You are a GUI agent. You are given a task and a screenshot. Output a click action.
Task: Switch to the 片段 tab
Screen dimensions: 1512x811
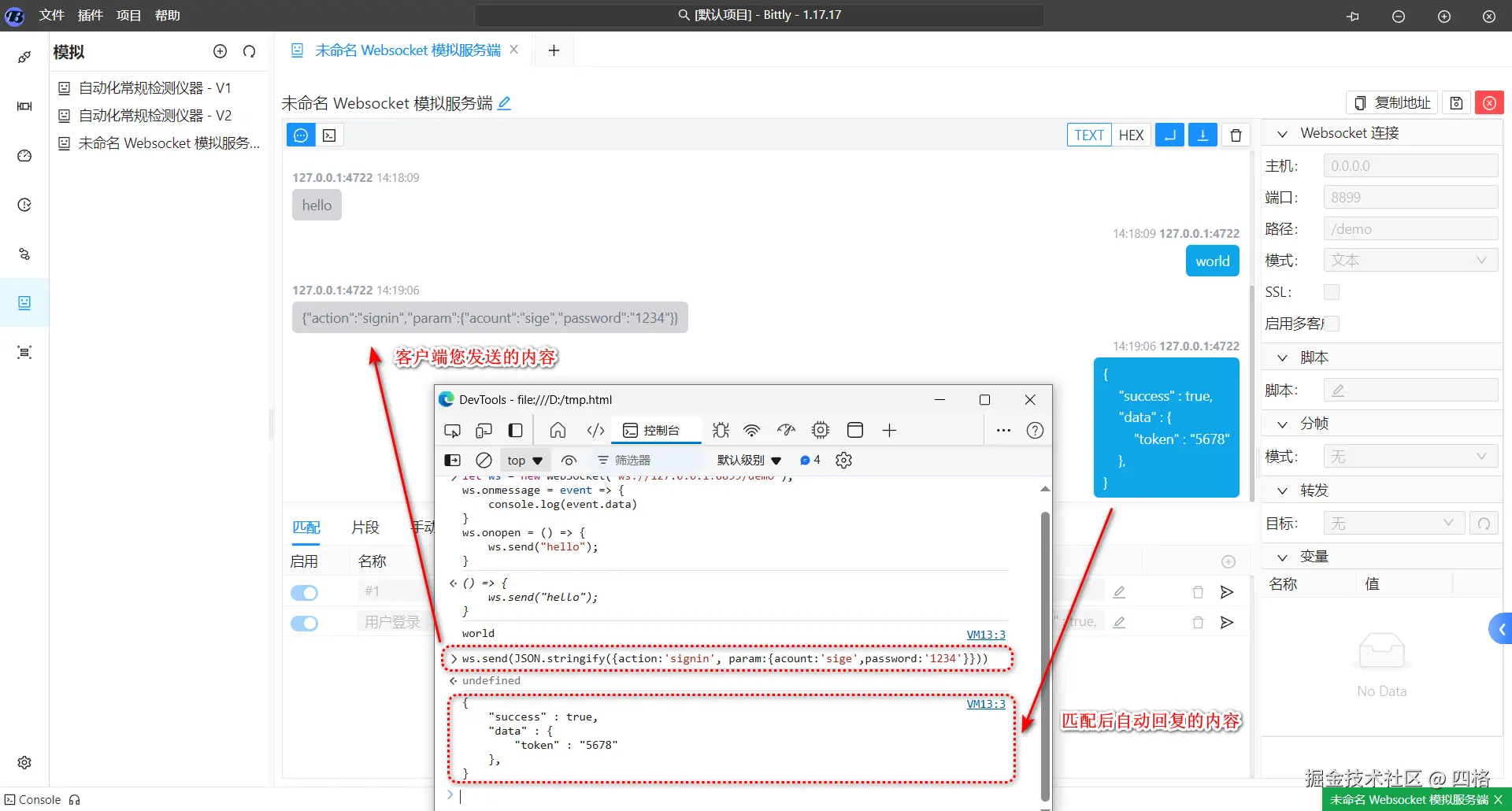[x=365, y=528]
